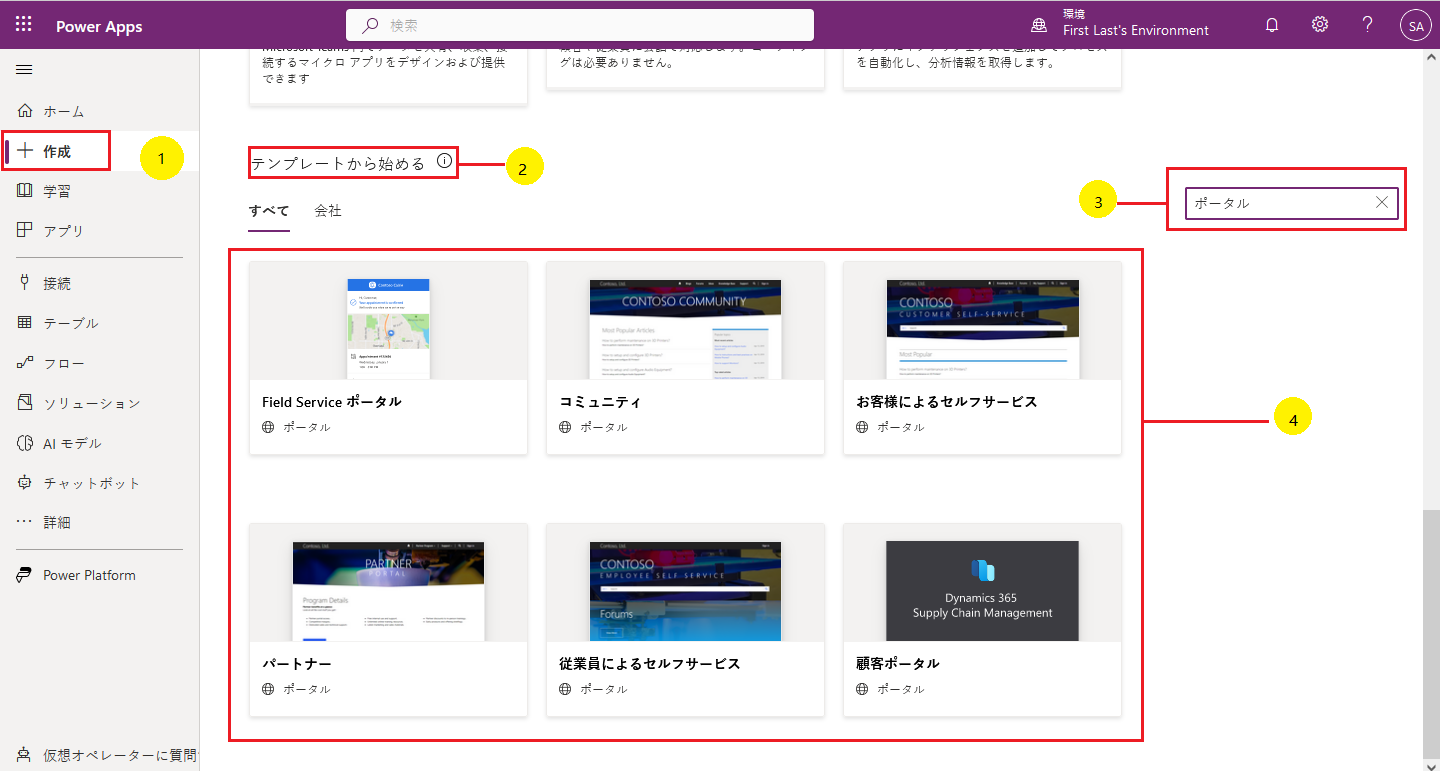Screen dimensions: 1440x771
Task: Open notifications bell icon
Action: click(x=1272, y=25)
